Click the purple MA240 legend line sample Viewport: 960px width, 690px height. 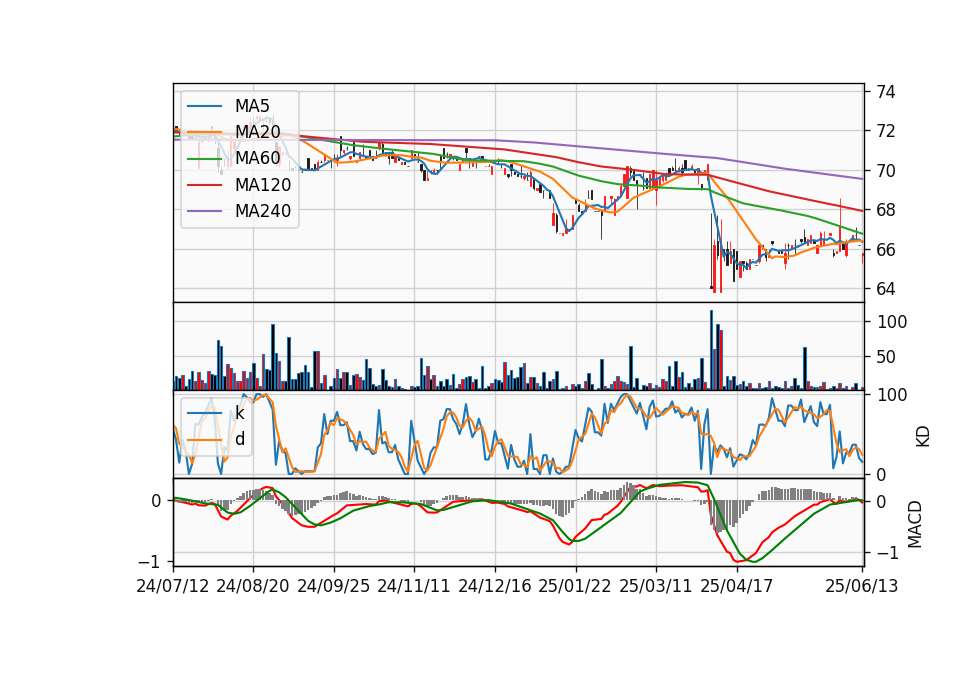coord(204,211)
